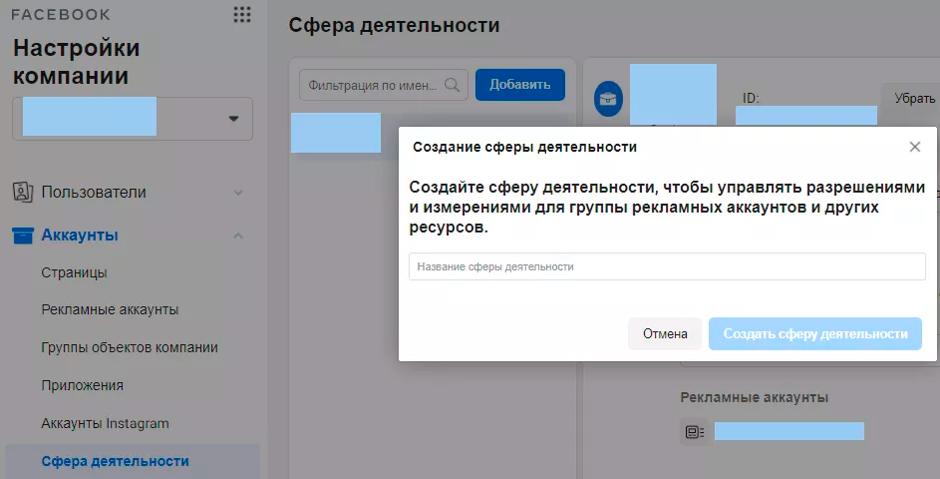Viewport: 940px width, 479px height.
Task: Focus the Название сферы деятельности field
Action: (x=667, y=267)
